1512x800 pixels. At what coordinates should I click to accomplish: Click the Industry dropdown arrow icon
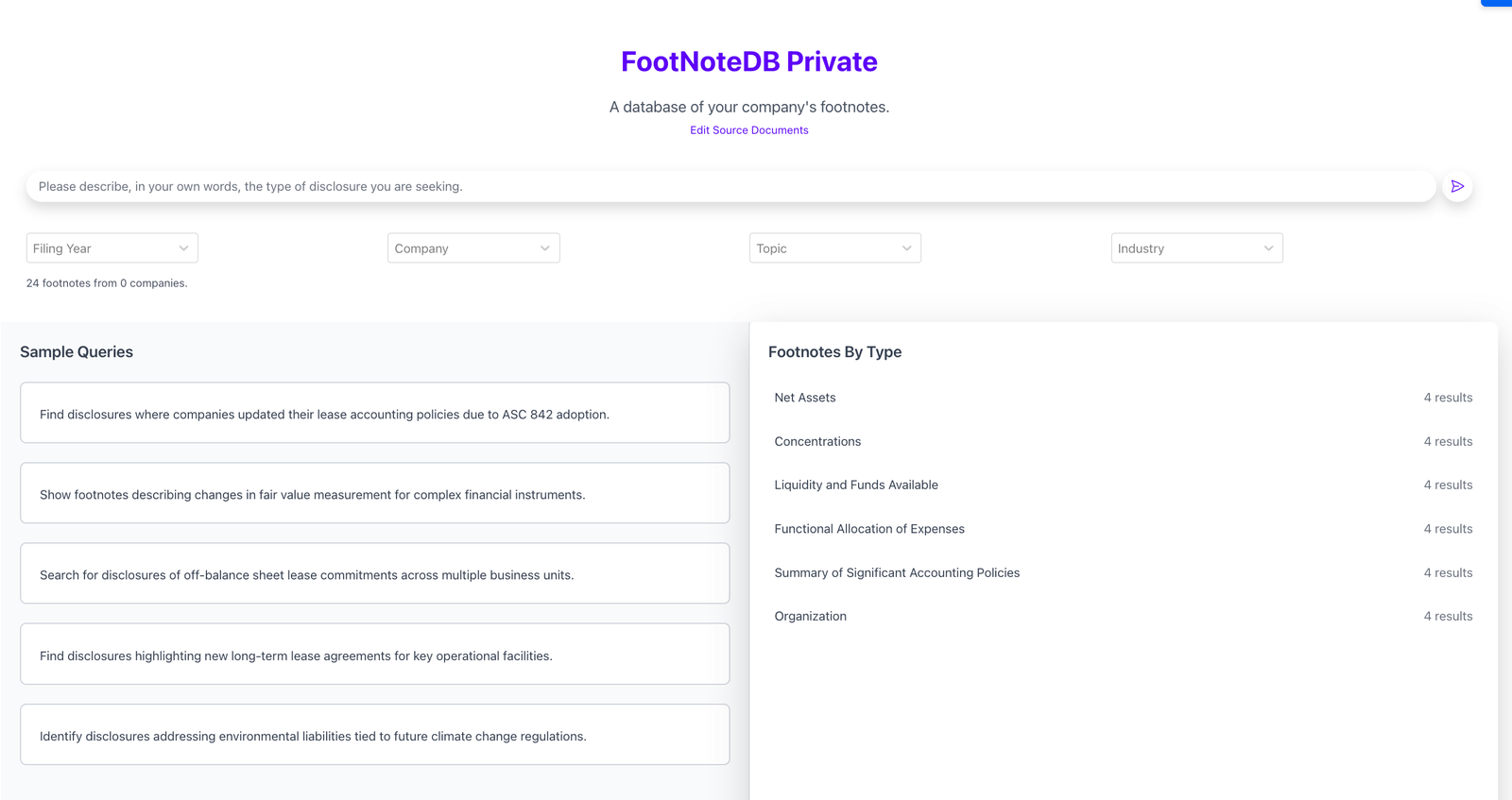(x=1268, y=247)
